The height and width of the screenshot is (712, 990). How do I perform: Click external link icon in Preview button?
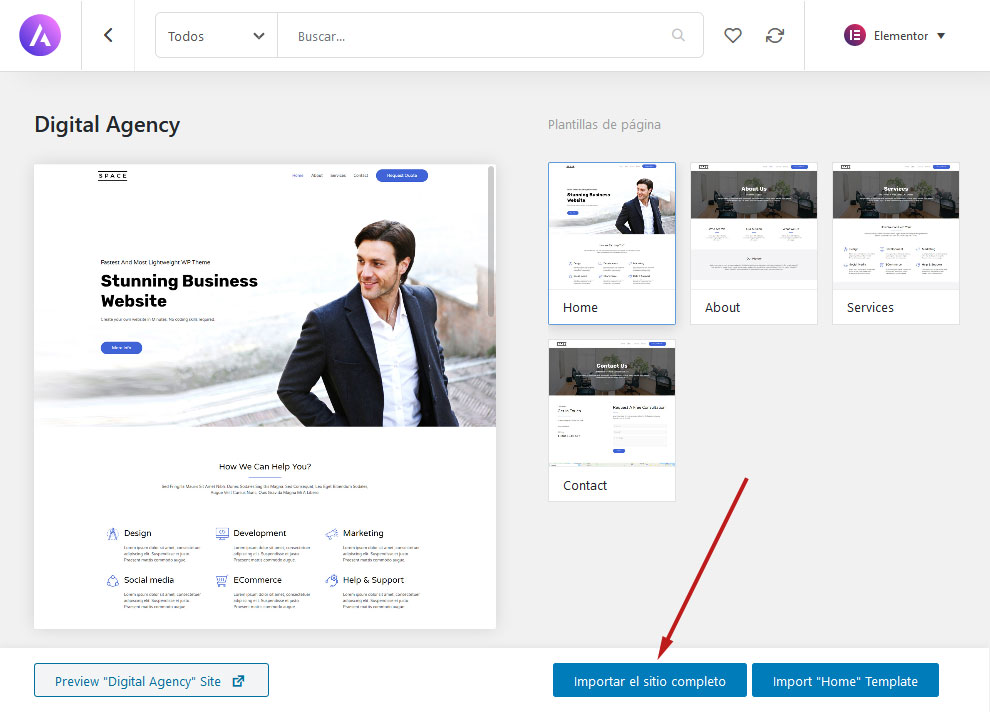tap(238, 681)
